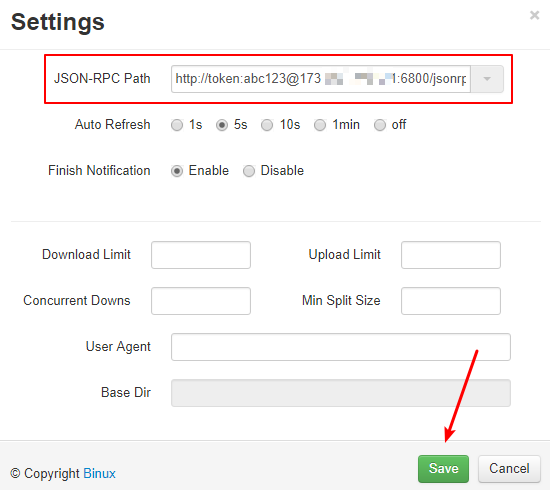Click the Min Split Size input box

pyautogui.click(x=451, y=301)
